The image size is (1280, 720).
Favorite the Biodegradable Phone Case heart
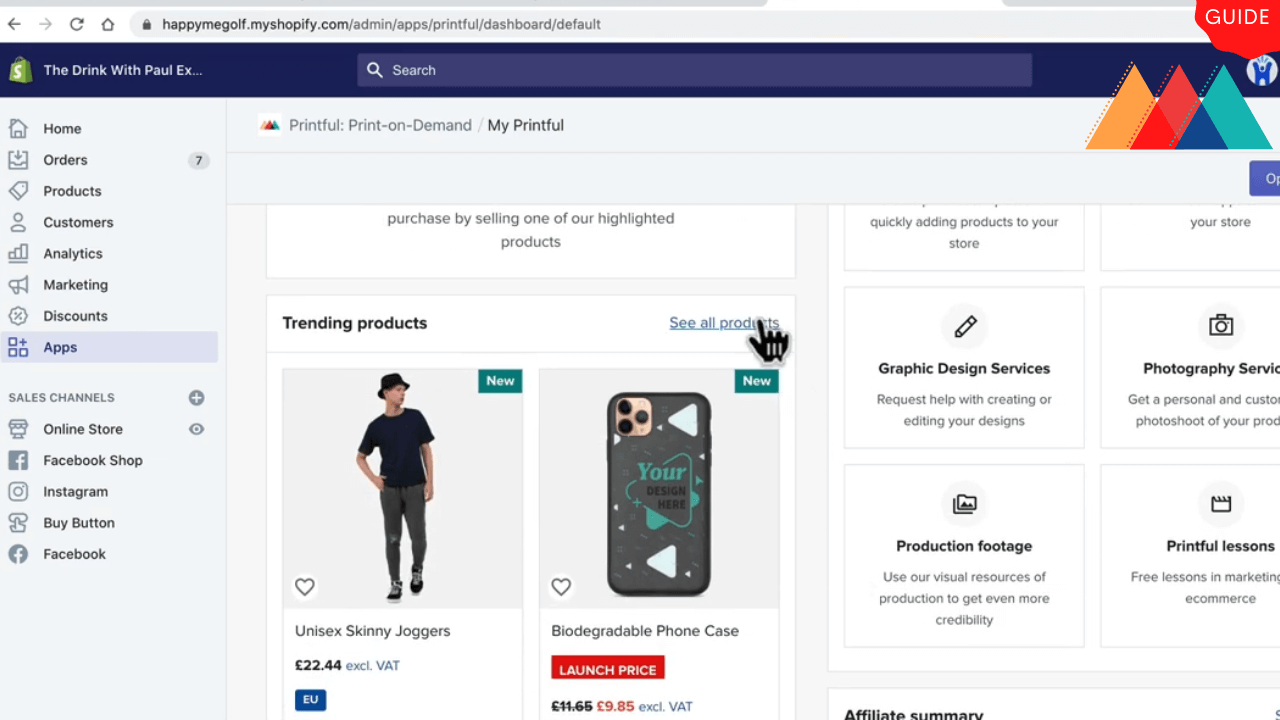tap(561, 587)
